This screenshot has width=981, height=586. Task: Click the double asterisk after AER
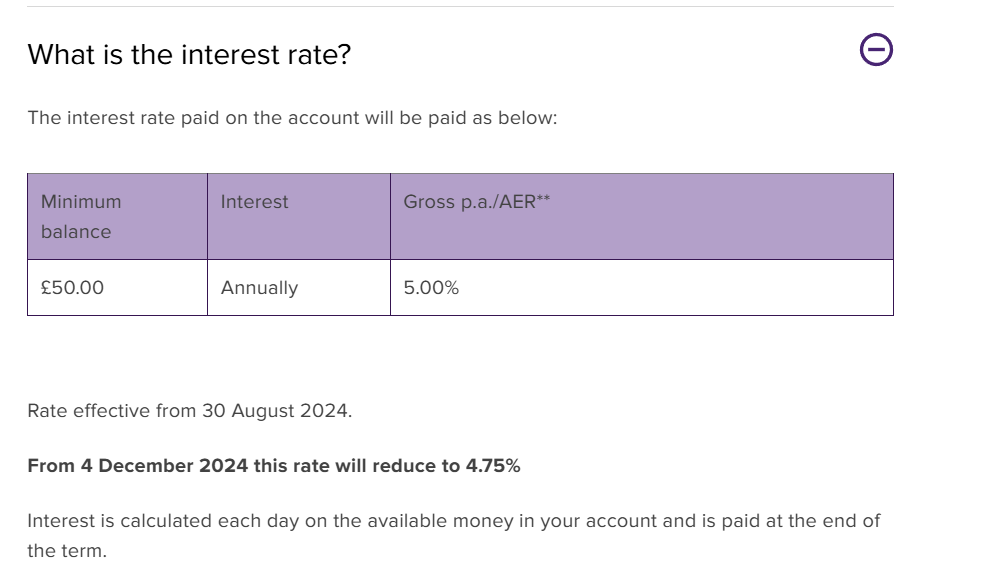(543, 198)
